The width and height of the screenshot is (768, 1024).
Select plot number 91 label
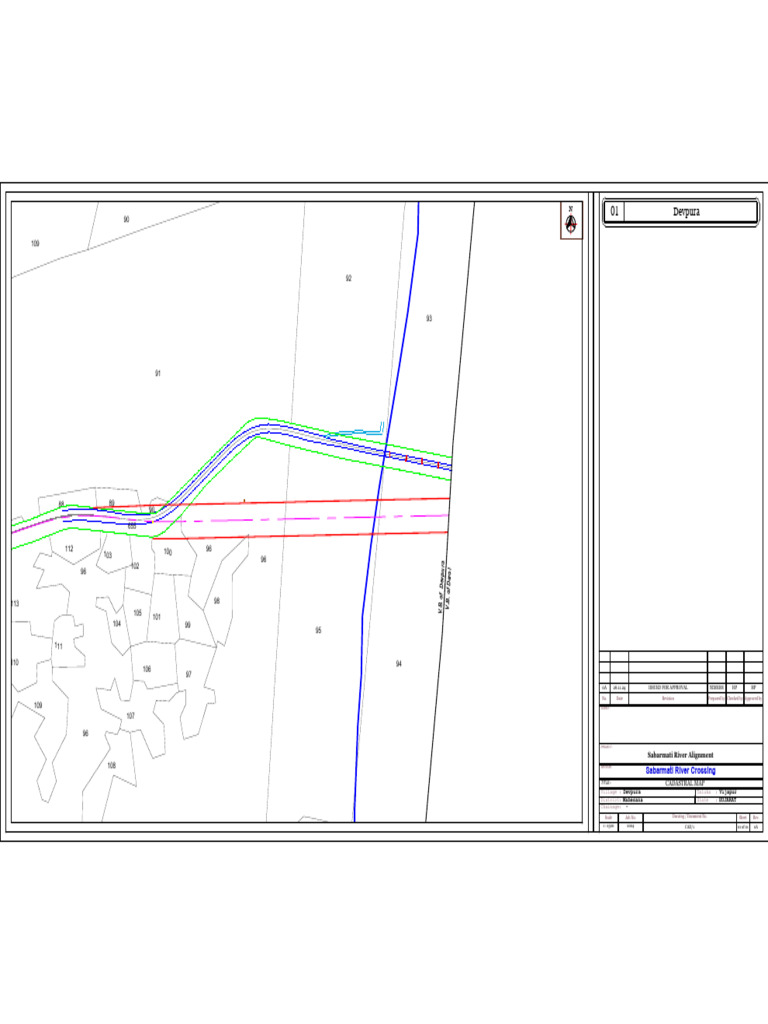coord(157,374)
